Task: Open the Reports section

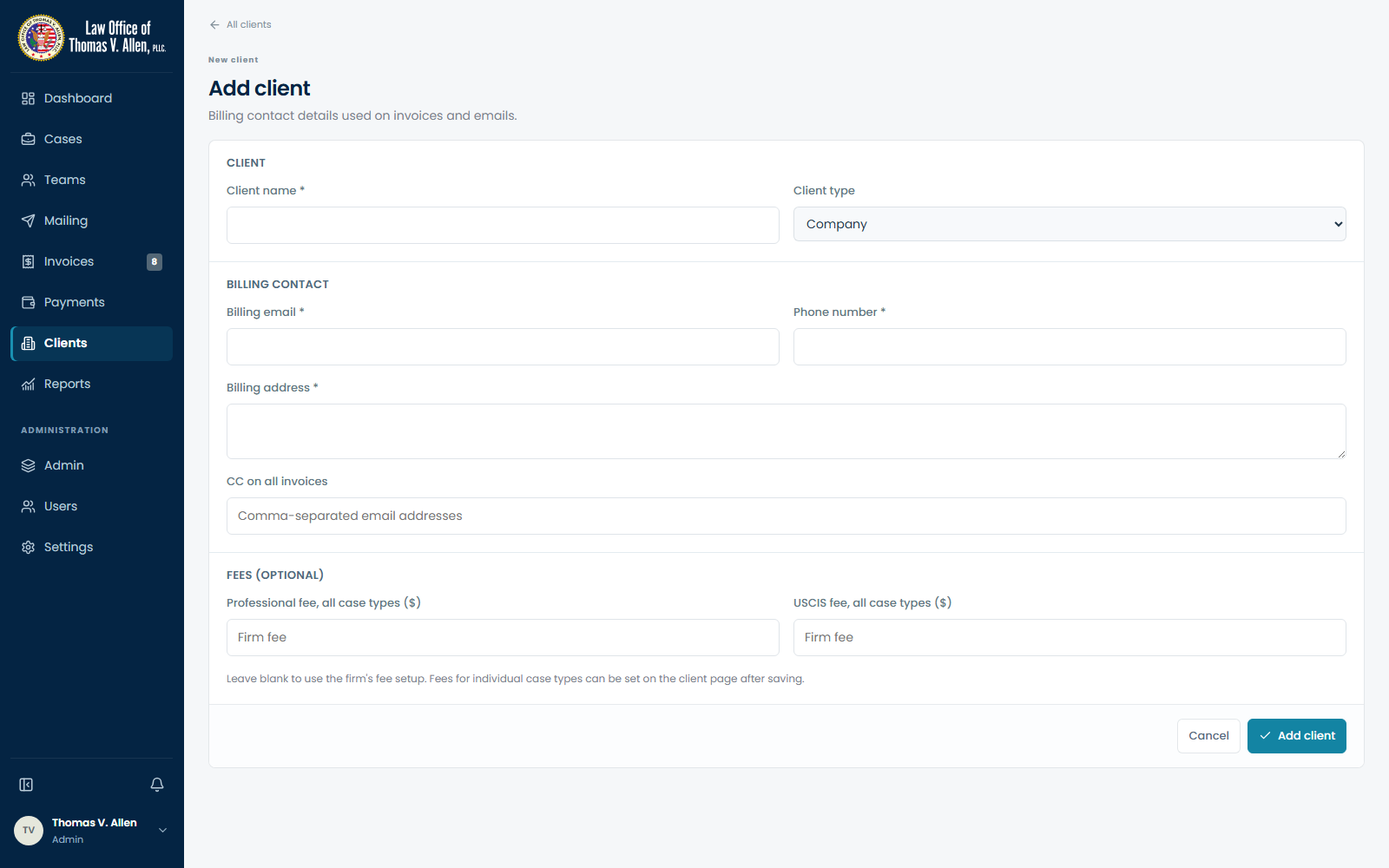Action: [92, 384]
